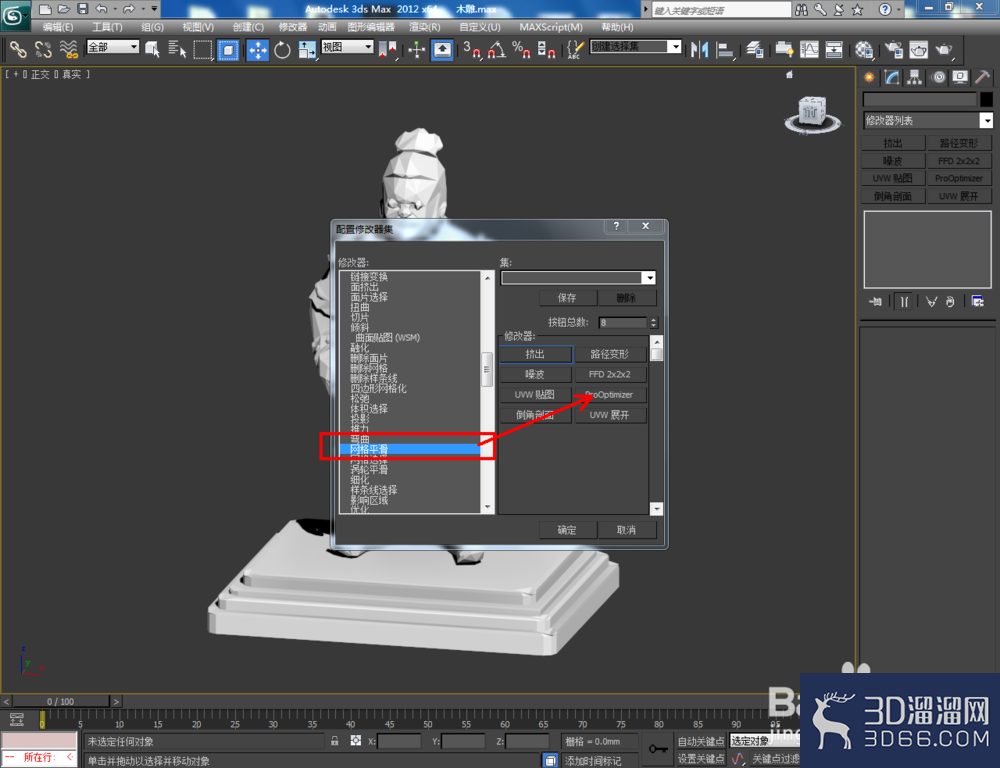Open Rendered Frame Window icon

tap(919, 49)
